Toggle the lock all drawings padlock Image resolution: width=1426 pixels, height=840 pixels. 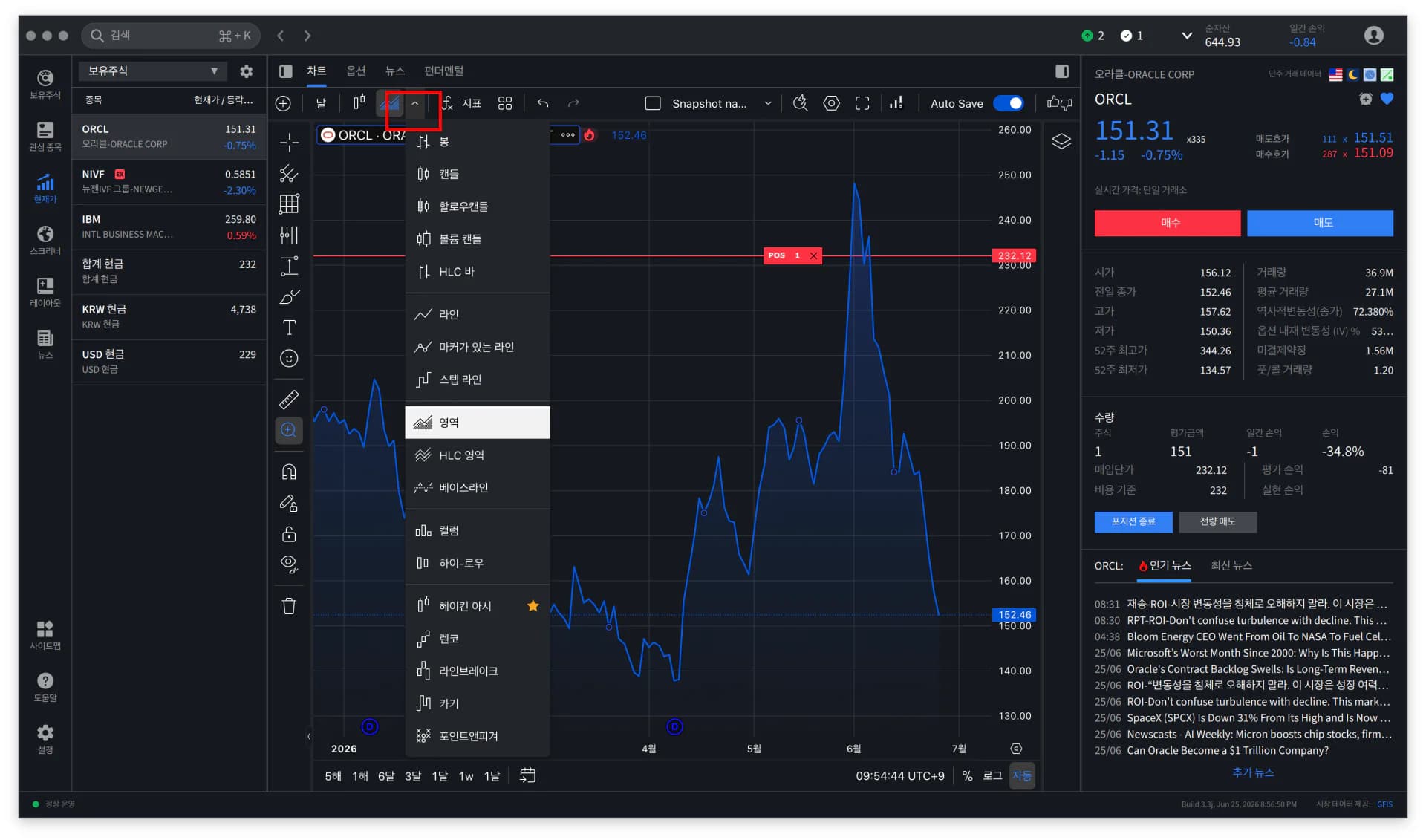(x=289, y=534)
